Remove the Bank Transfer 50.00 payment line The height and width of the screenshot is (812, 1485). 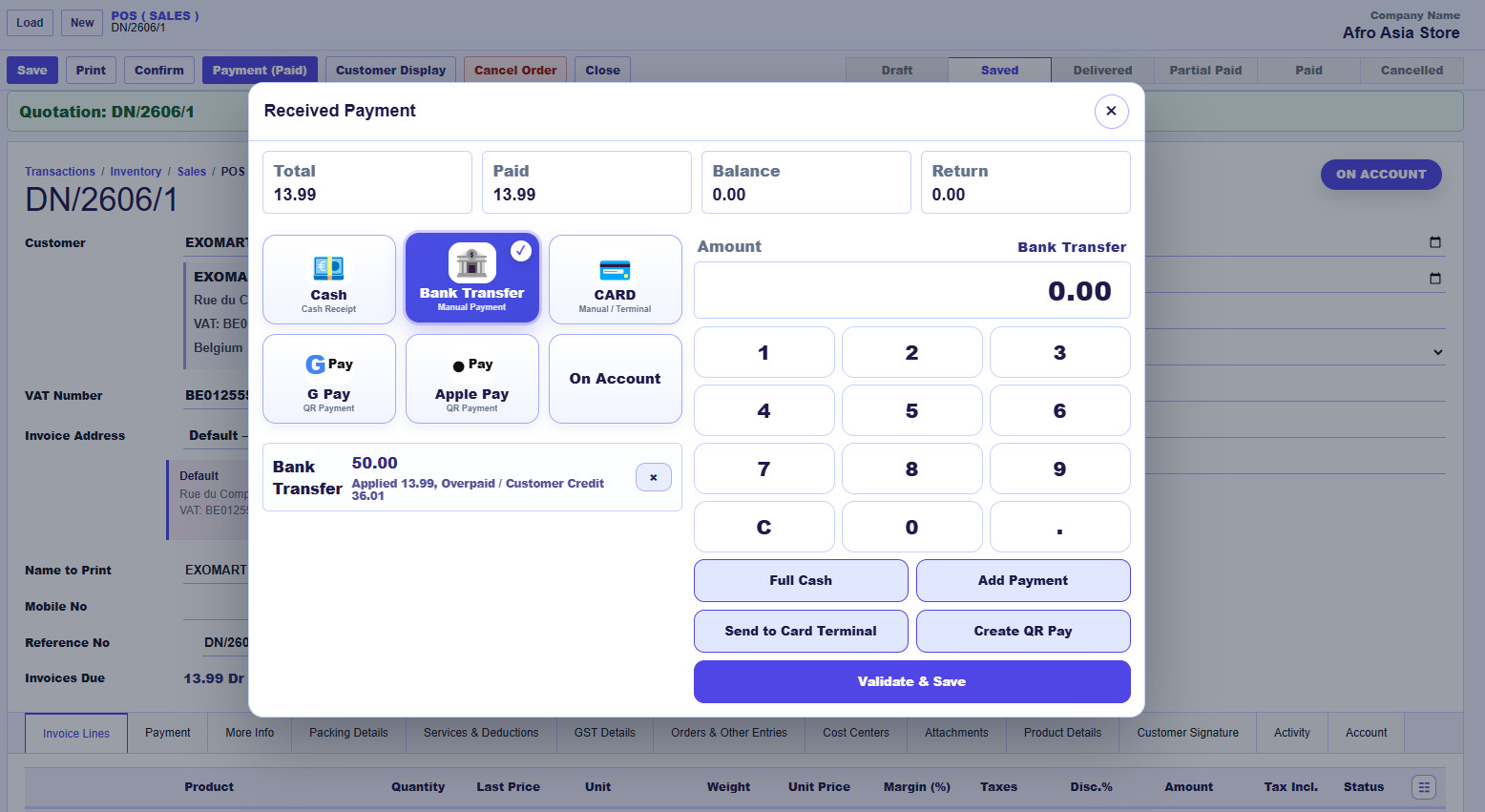point(654,477)
